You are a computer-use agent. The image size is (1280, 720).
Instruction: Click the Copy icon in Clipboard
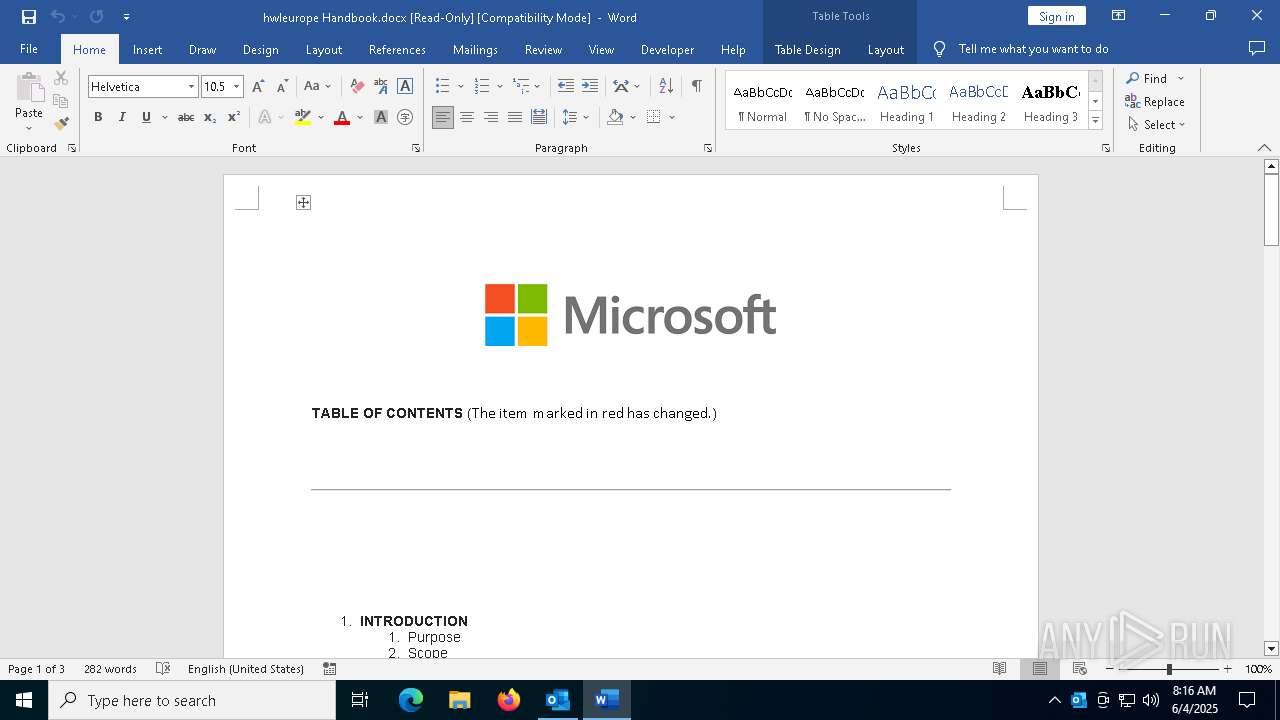(61, 101)
